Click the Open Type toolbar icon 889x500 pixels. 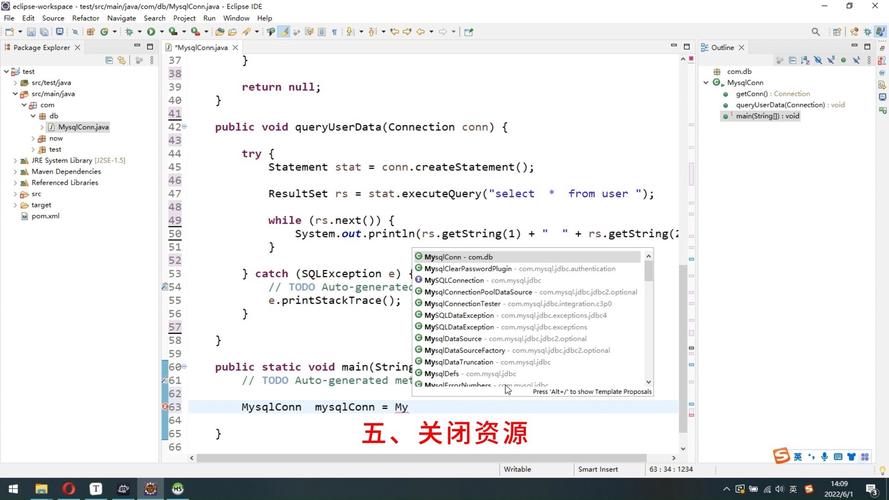[x=219, y=32]
